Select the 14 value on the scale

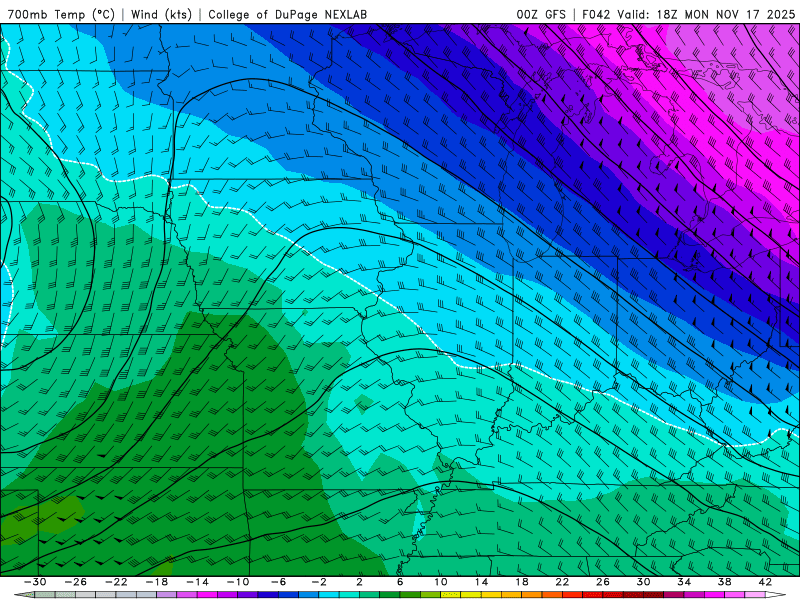(x=481, y=582)
